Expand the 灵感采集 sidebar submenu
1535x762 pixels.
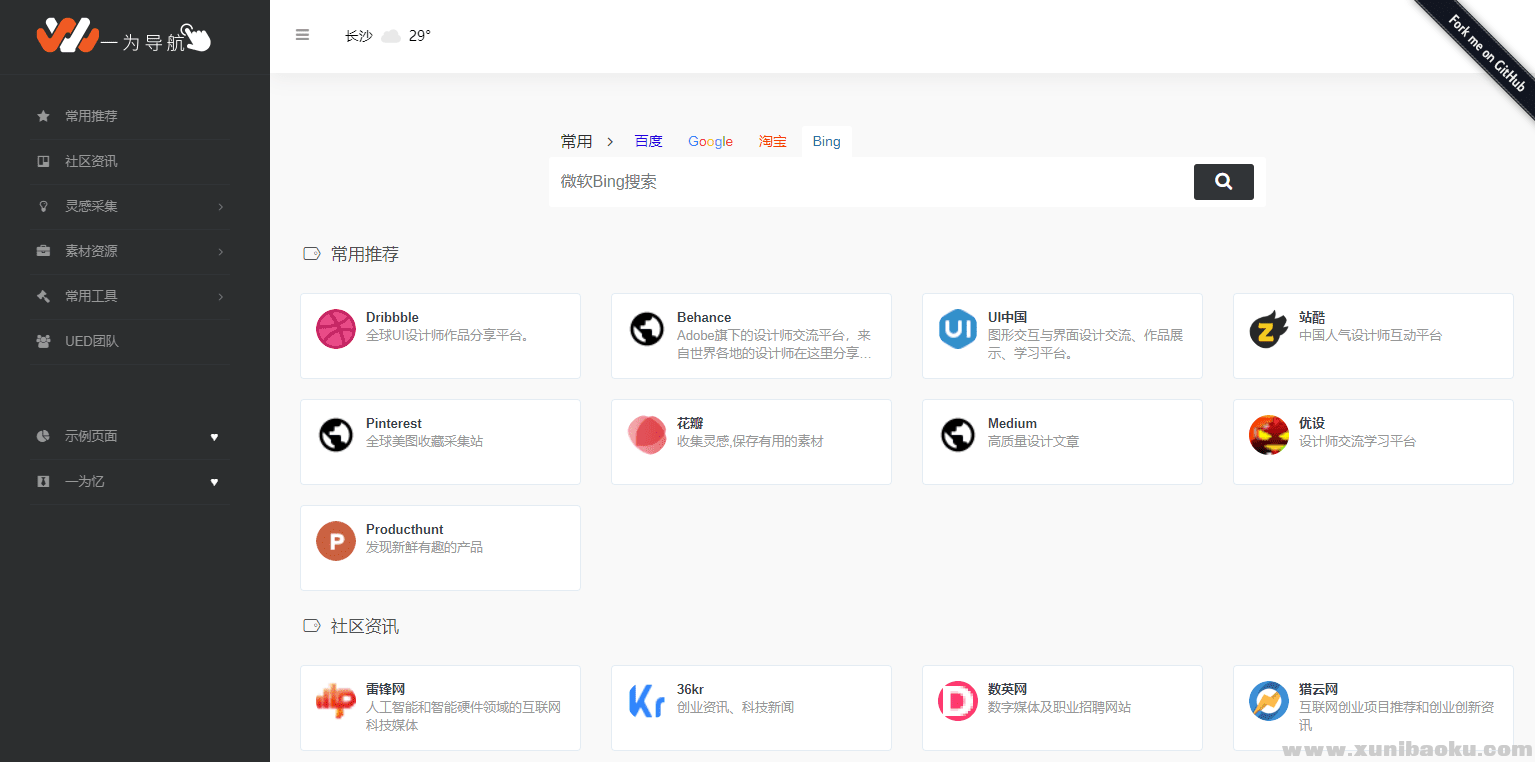pyautogui.click(x=130, y=206)
